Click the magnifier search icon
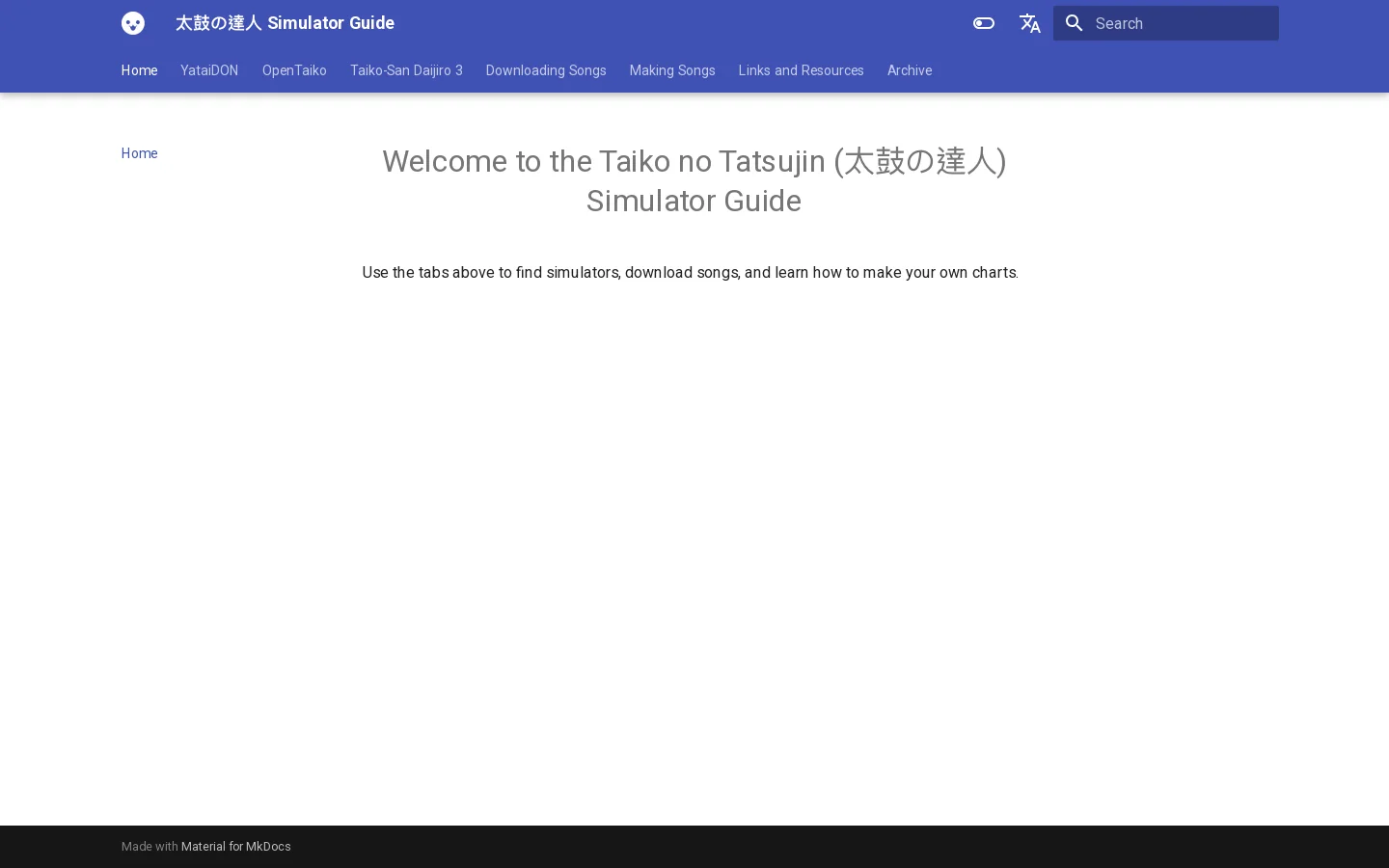The width and height of the screenshot is (1389, 868). click(1075, 23)
